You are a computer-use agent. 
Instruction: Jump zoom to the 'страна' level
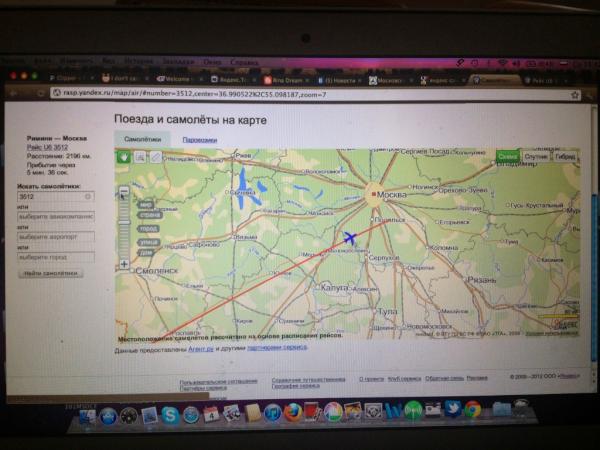pyautogui.click(x=150, y=215)
